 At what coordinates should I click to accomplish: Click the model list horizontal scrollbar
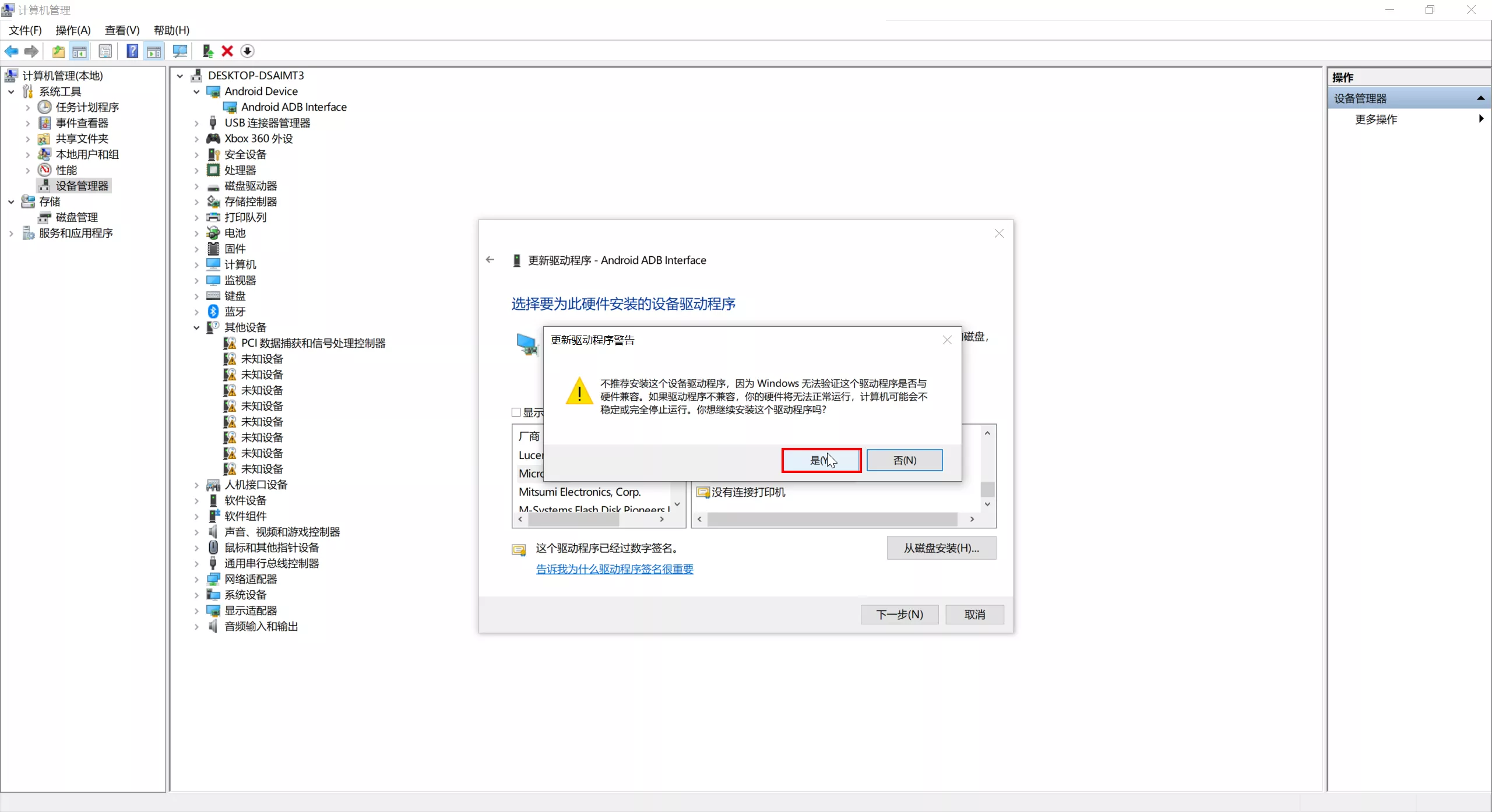coord(832,519)
